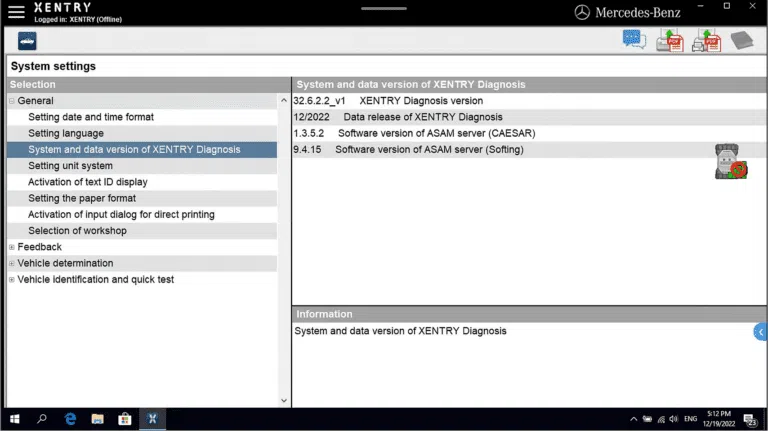The width and height of the screenshot is (768, 431).
Task: Click the volume speaker tray icon
Action: tap(674, 419)
